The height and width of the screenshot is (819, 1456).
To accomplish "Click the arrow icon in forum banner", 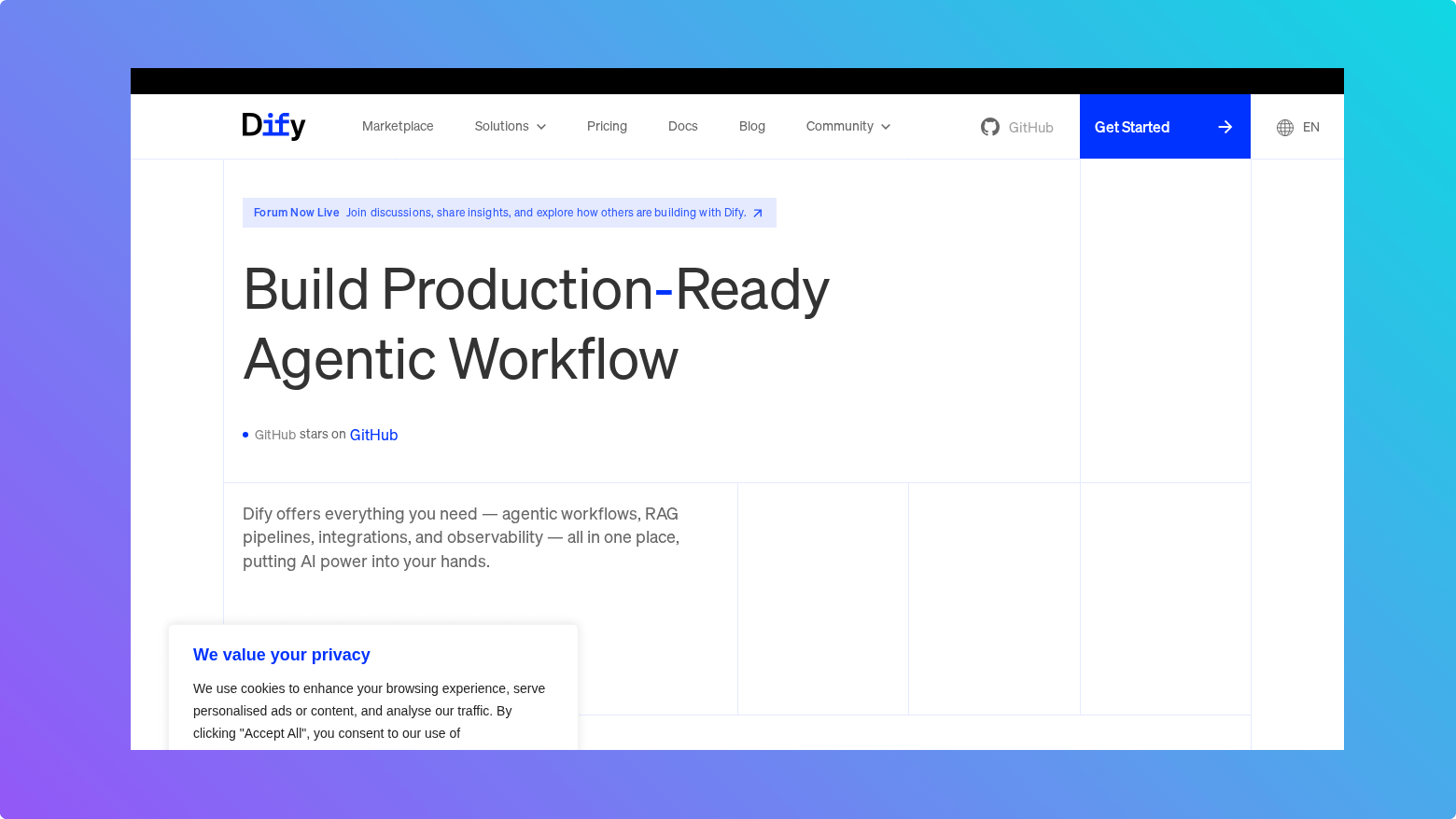I will click(x=758, y=214).
